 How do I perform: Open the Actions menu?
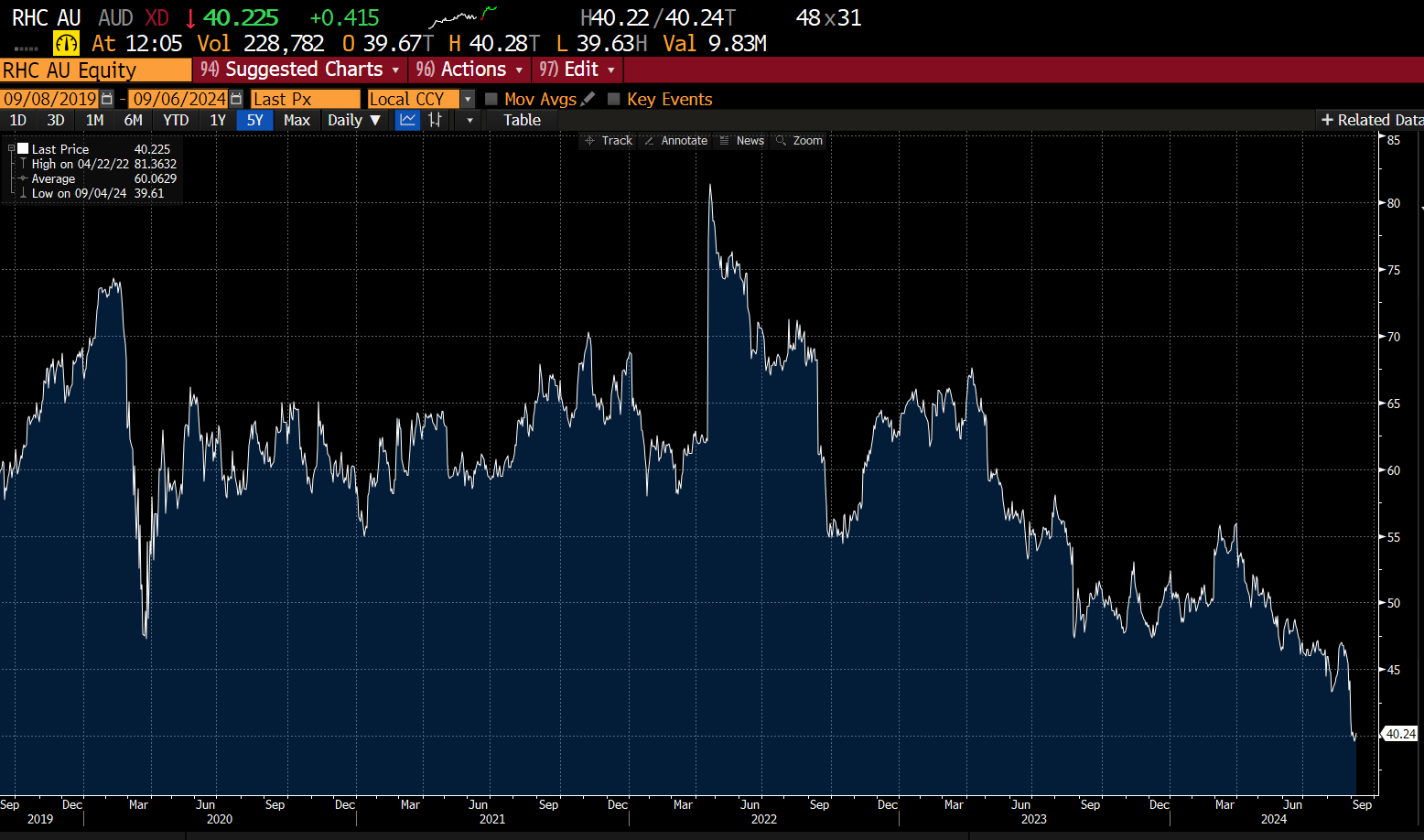[x=470, y=70]
